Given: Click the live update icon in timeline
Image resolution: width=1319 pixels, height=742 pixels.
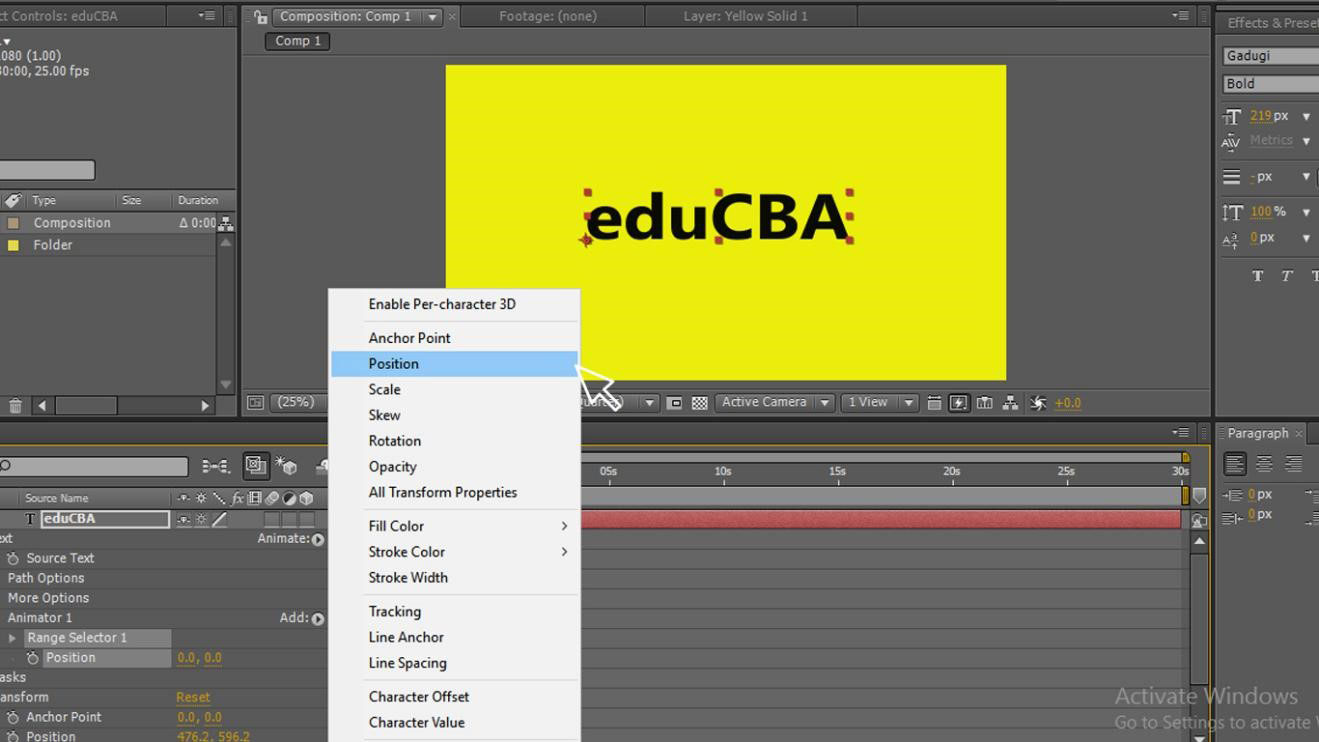Looking at the screenshot, I should (256, 465).
